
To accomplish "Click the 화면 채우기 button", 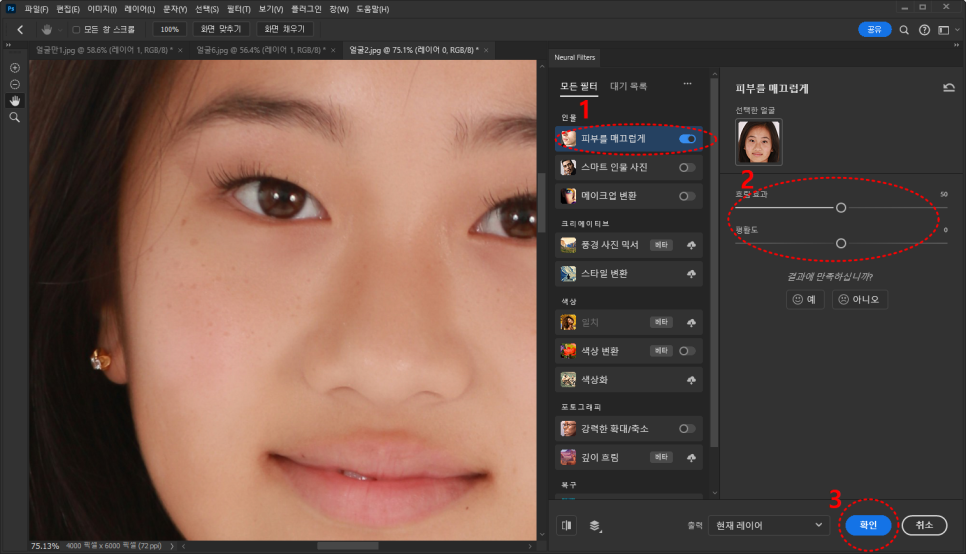I will coord(285,29).
